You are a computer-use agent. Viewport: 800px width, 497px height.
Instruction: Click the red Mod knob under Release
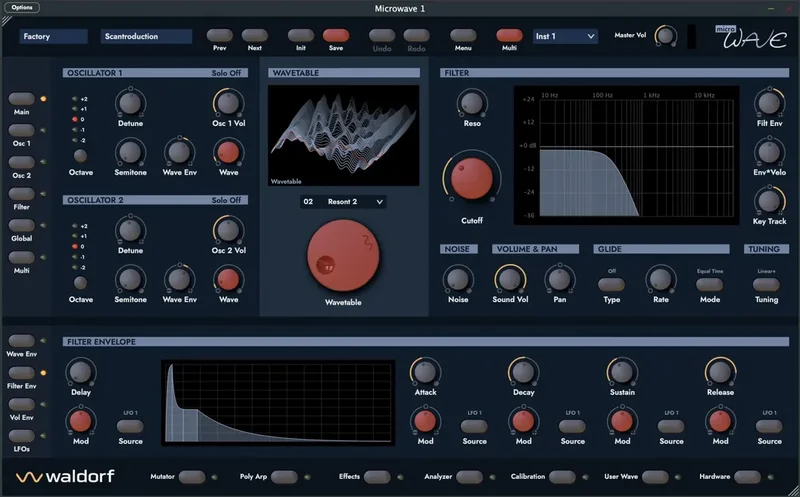pos(720,421)
